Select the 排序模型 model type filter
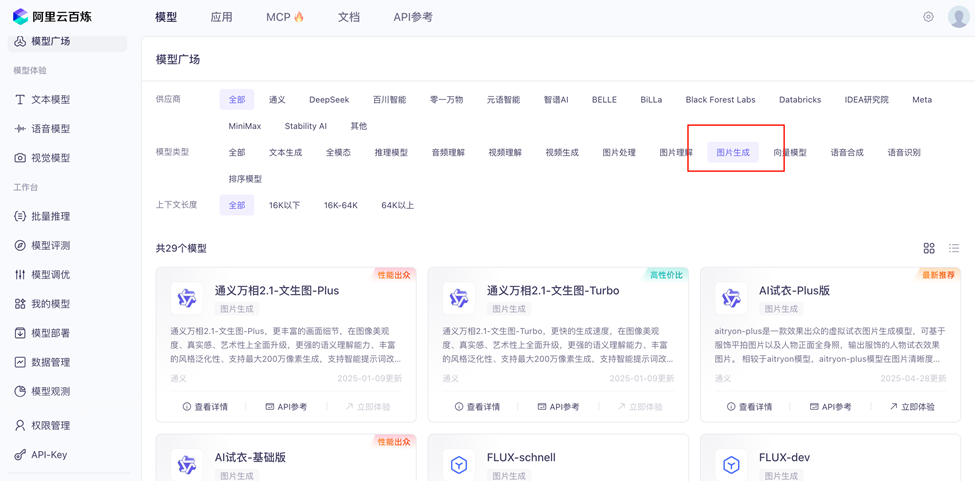The height and width of the screenshot is (481, 975). pos(245,179)
